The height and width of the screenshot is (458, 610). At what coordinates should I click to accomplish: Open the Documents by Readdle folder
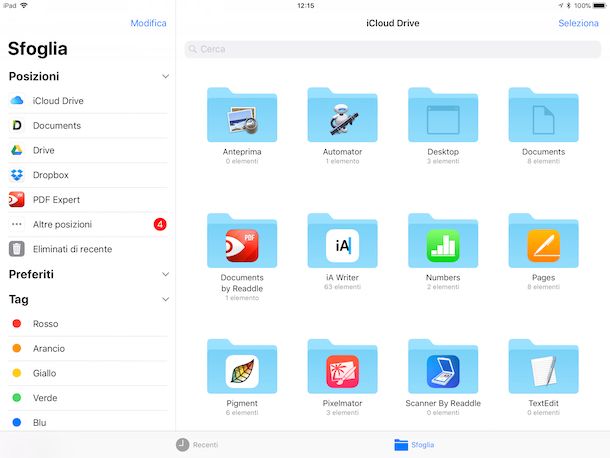pos(242,240)
